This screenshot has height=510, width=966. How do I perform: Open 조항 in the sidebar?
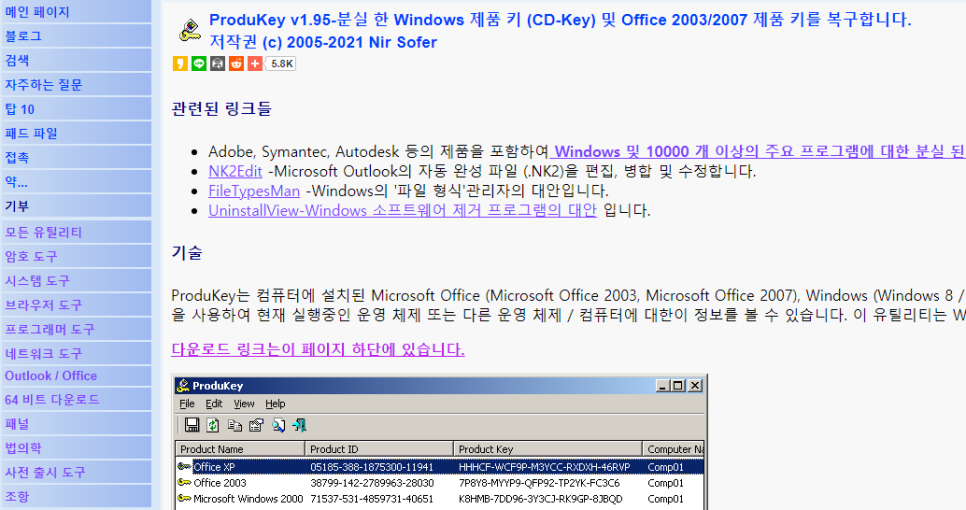click(75, 496)
